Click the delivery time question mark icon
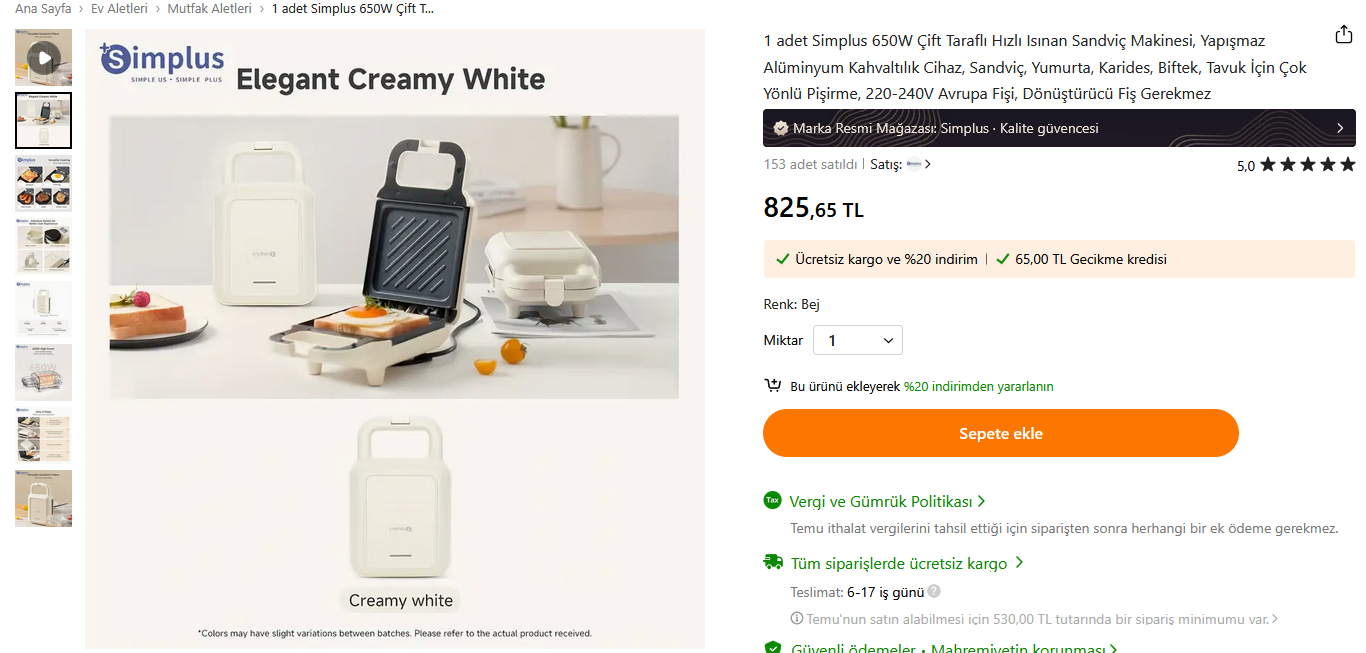 point(934,591)
